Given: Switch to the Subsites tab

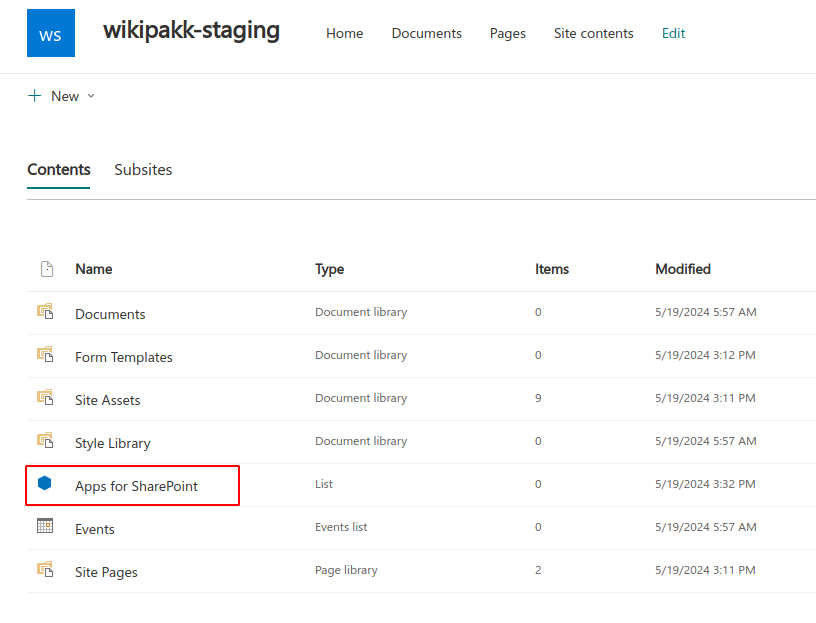Looking at the screenshot, I should 143,170.
